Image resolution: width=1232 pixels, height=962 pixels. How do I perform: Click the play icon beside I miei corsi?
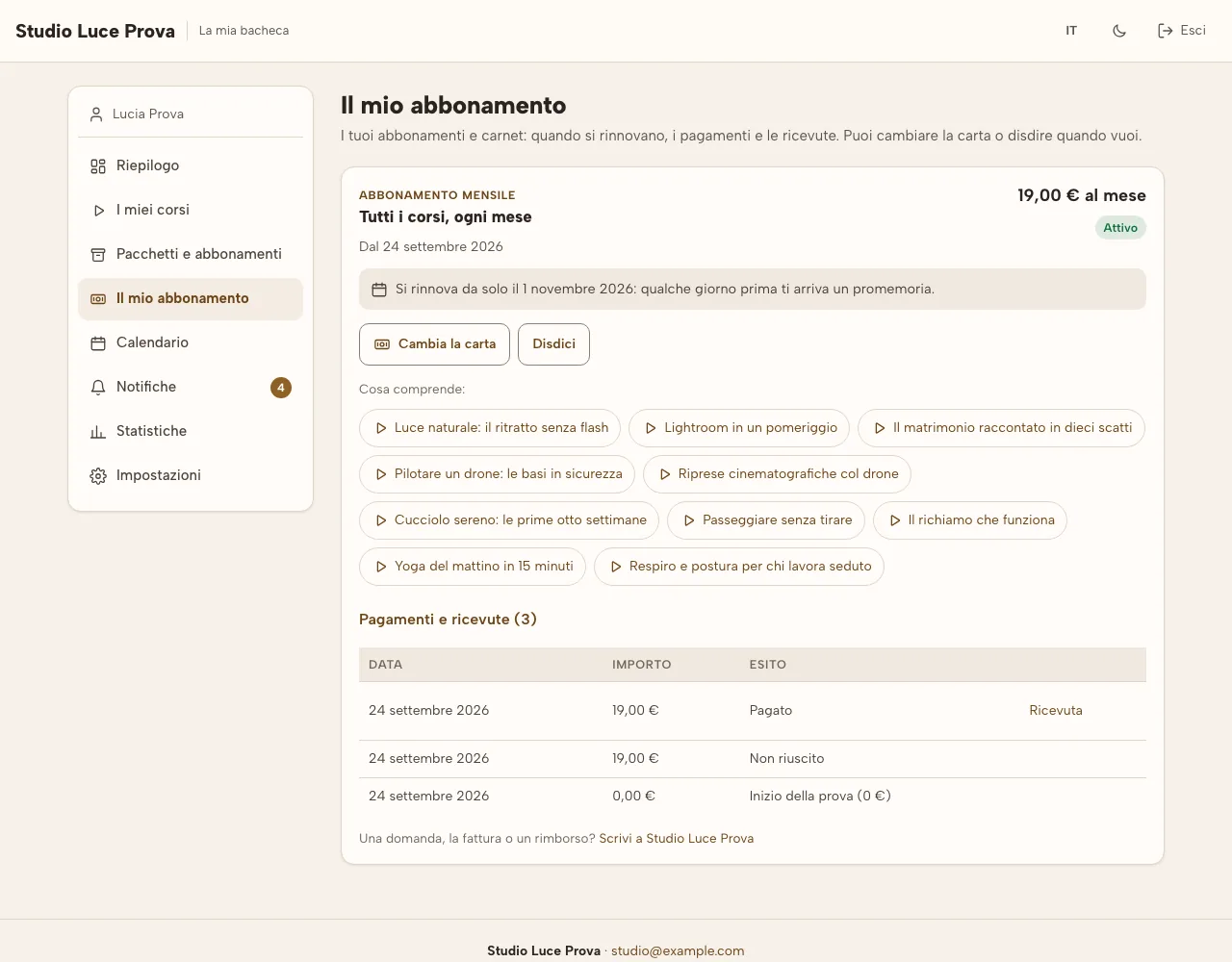(98, 211)
